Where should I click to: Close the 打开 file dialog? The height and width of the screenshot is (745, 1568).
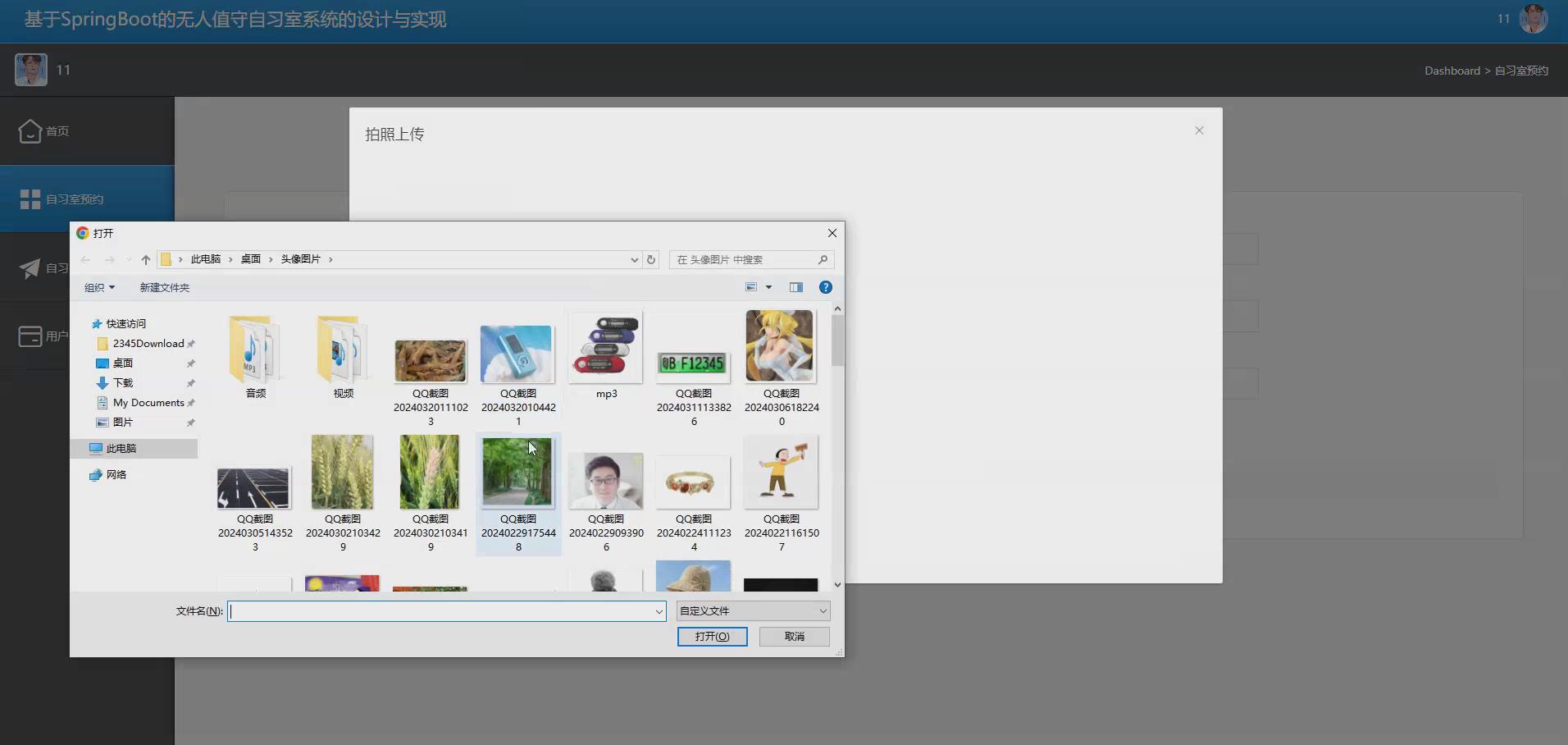pos(832,233)
